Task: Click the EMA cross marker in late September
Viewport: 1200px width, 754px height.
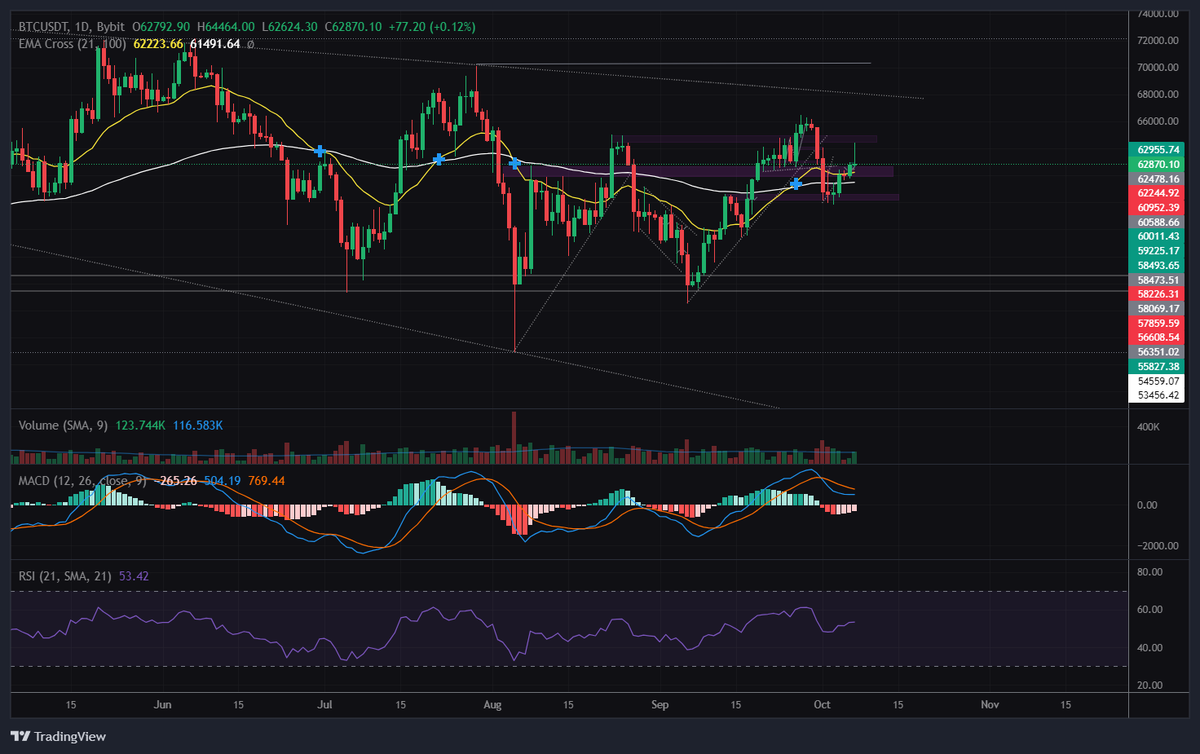Action: coord(796,183)
